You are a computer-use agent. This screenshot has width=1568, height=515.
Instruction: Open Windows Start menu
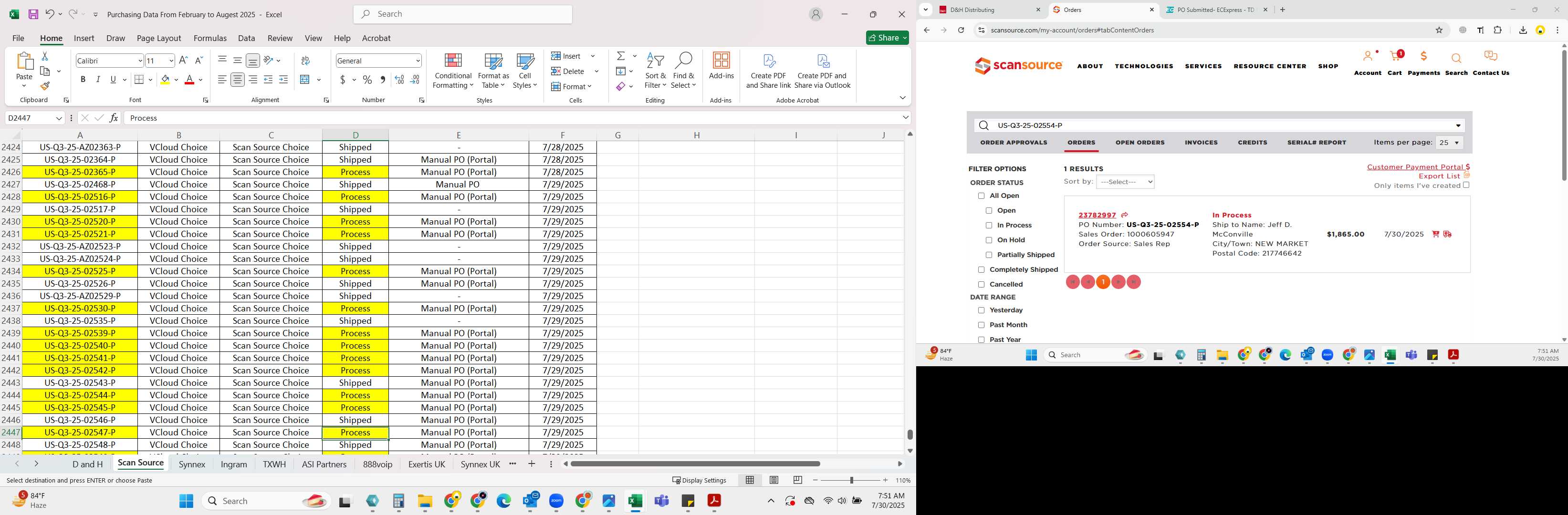click(x=186, y=500)
